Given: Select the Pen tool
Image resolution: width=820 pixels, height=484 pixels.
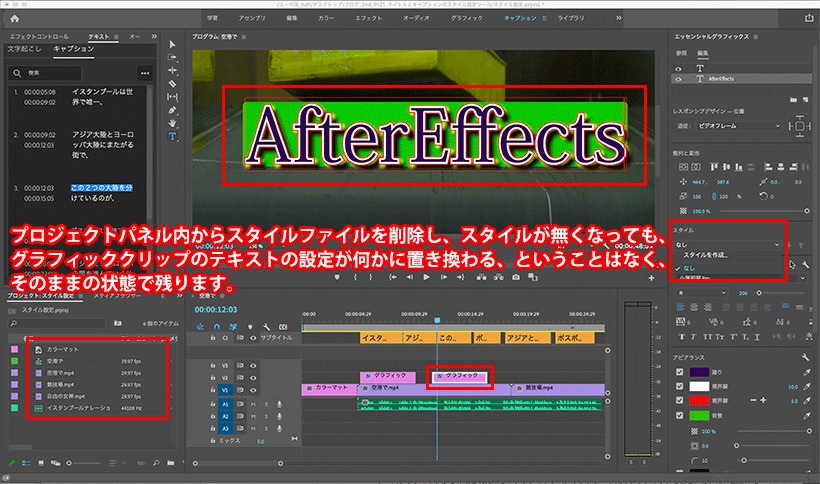Looking at the screenshot, I should [x=172, y=110].
